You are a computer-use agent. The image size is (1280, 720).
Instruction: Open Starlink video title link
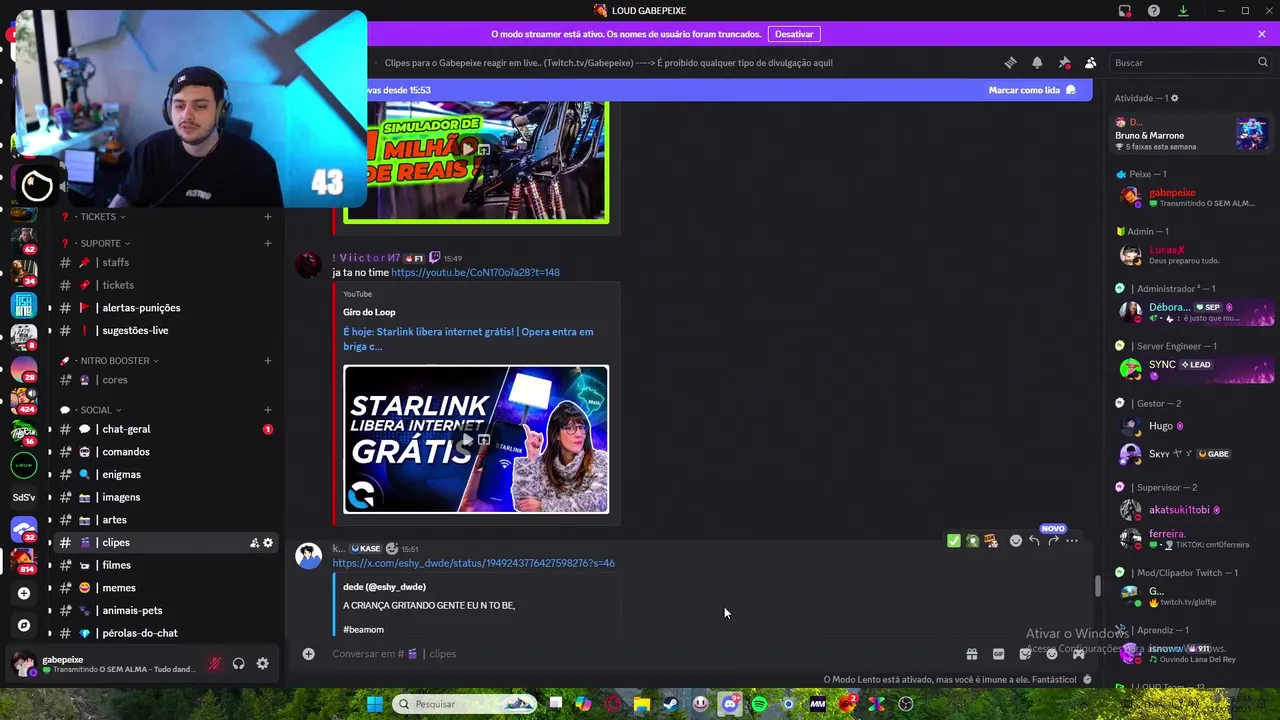click(468, 339)
